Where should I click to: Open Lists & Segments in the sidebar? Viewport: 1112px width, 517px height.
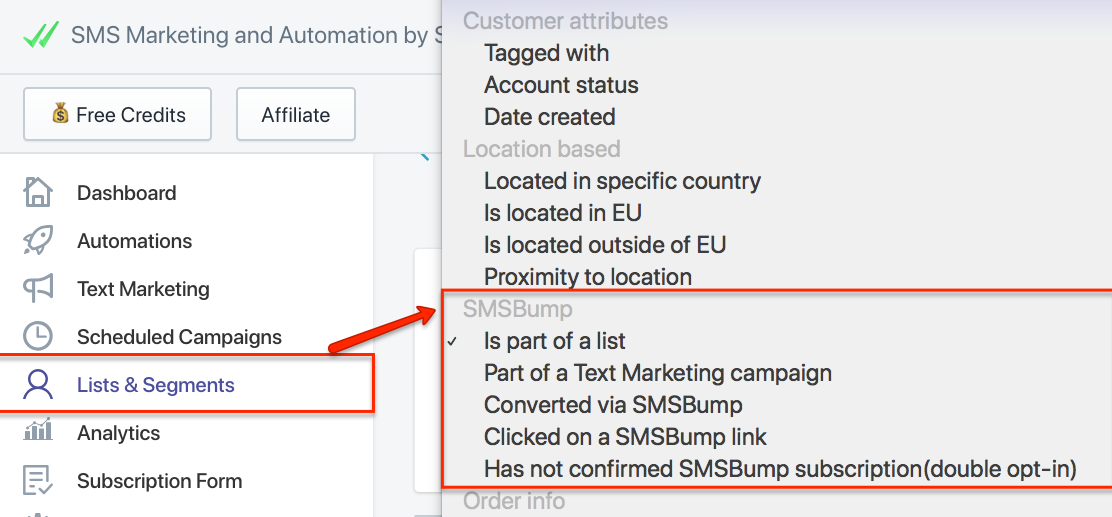pos(155,385)
